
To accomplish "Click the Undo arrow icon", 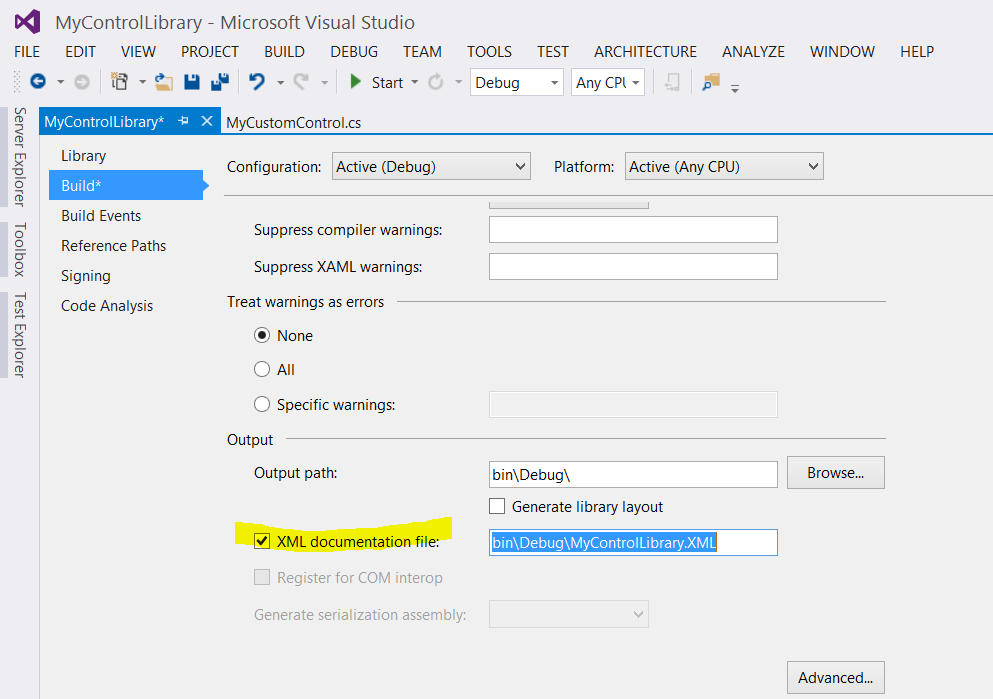I will coord(257,82).
